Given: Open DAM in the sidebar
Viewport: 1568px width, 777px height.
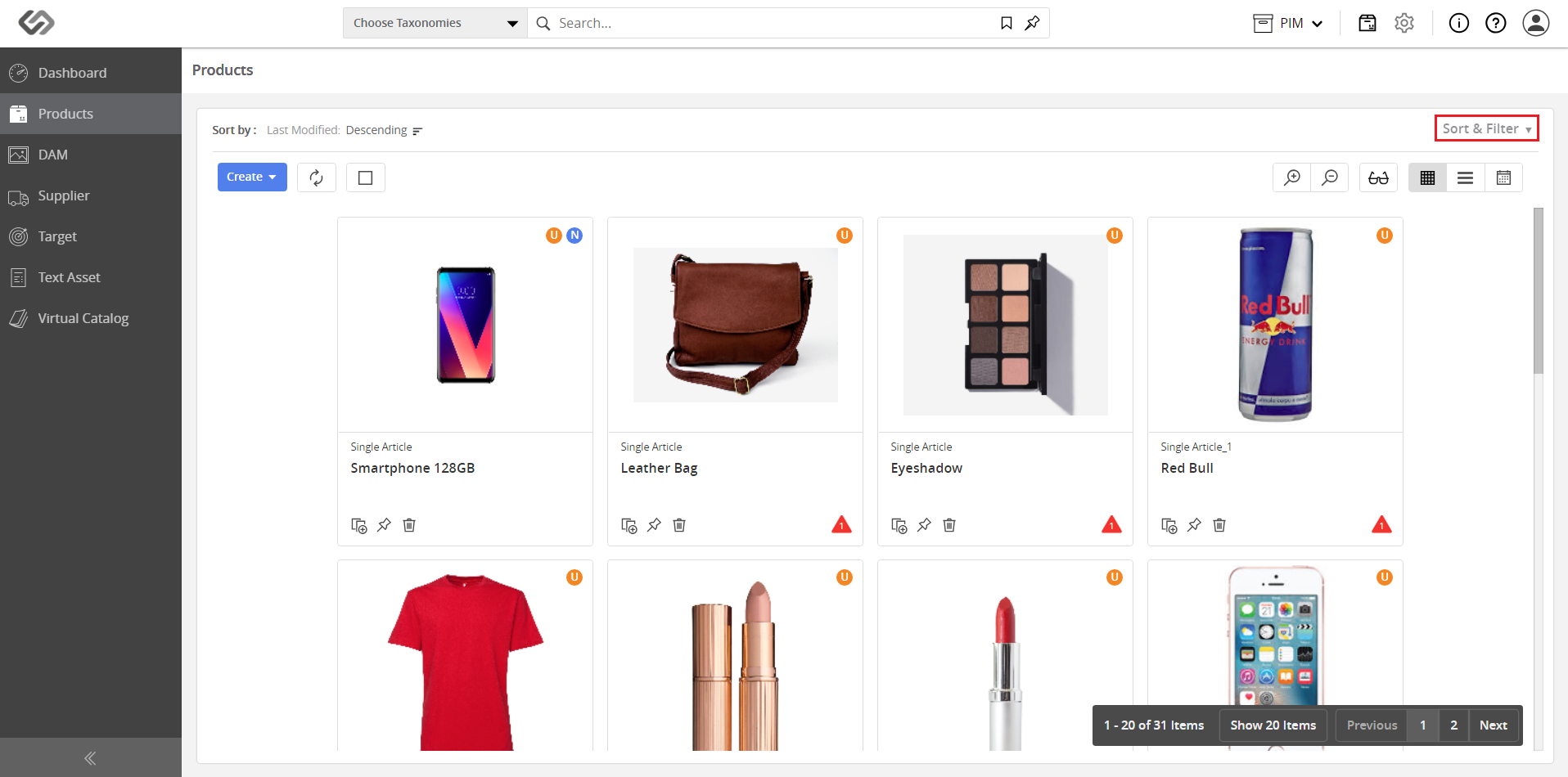Looking at the screenshot, I should 91,155.
